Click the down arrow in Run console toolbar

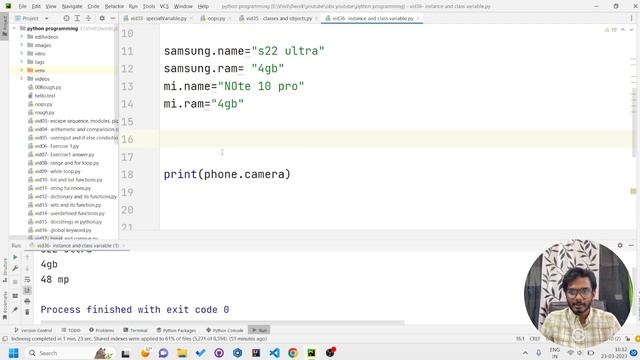27,268
